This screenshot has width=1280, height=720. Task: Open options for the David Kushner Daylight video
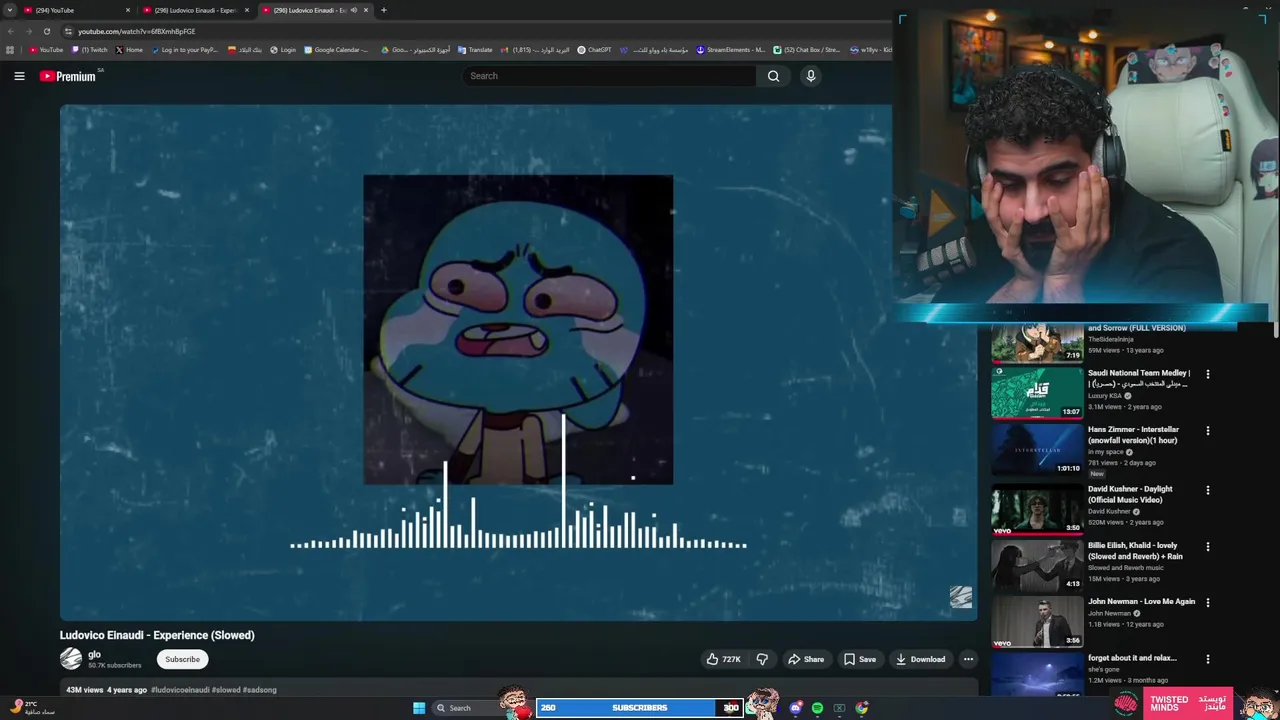pyautogui.click(x=1207, y=491)
